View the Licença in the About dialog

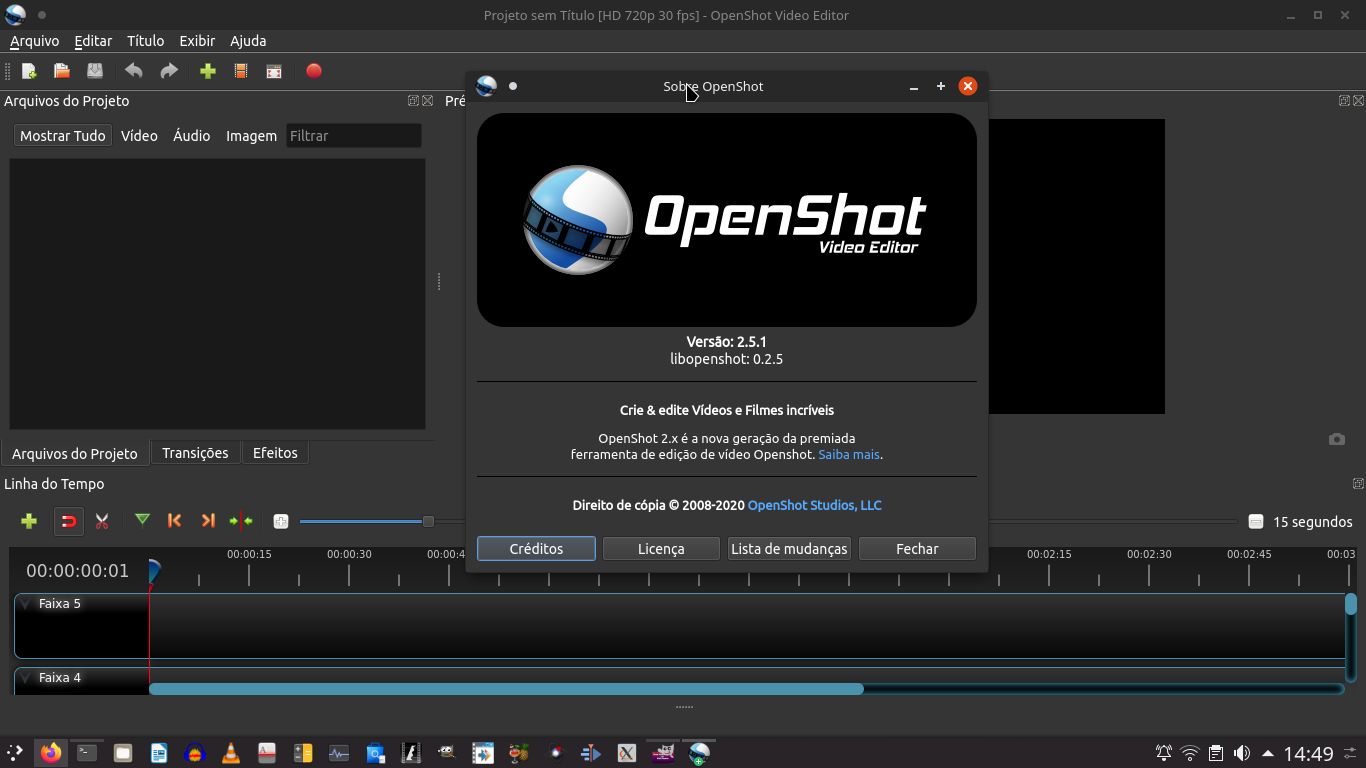point(661,548)
